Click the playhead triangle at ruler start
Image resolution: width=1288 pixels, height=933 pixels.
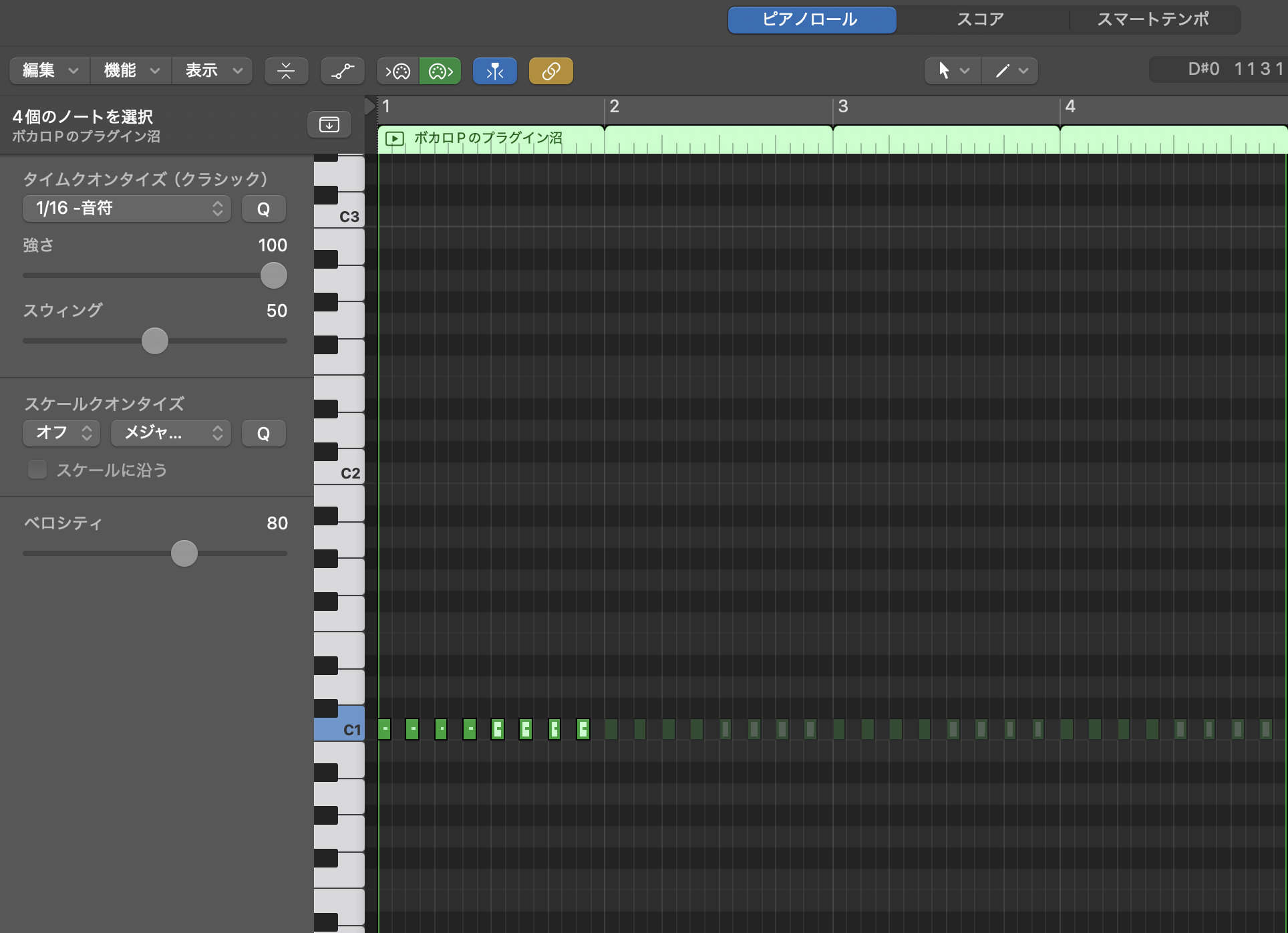369,106
